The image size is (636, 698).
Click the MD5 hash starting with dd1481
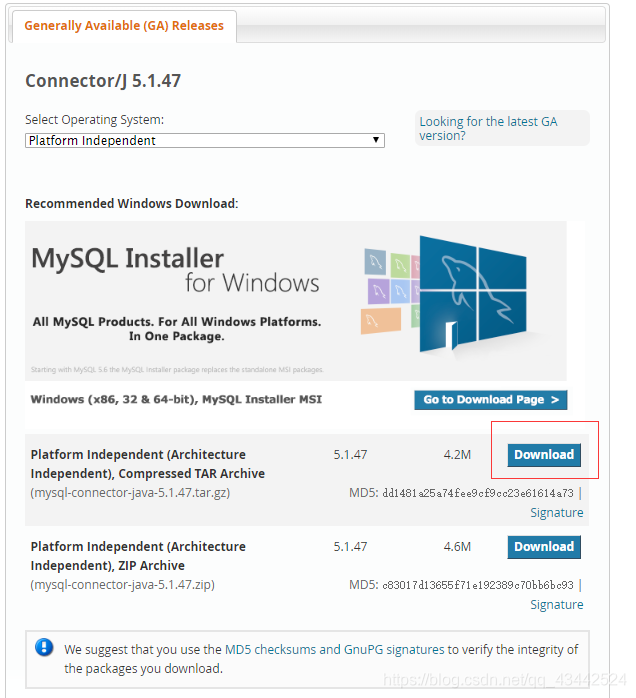click(x=478, y=493)
